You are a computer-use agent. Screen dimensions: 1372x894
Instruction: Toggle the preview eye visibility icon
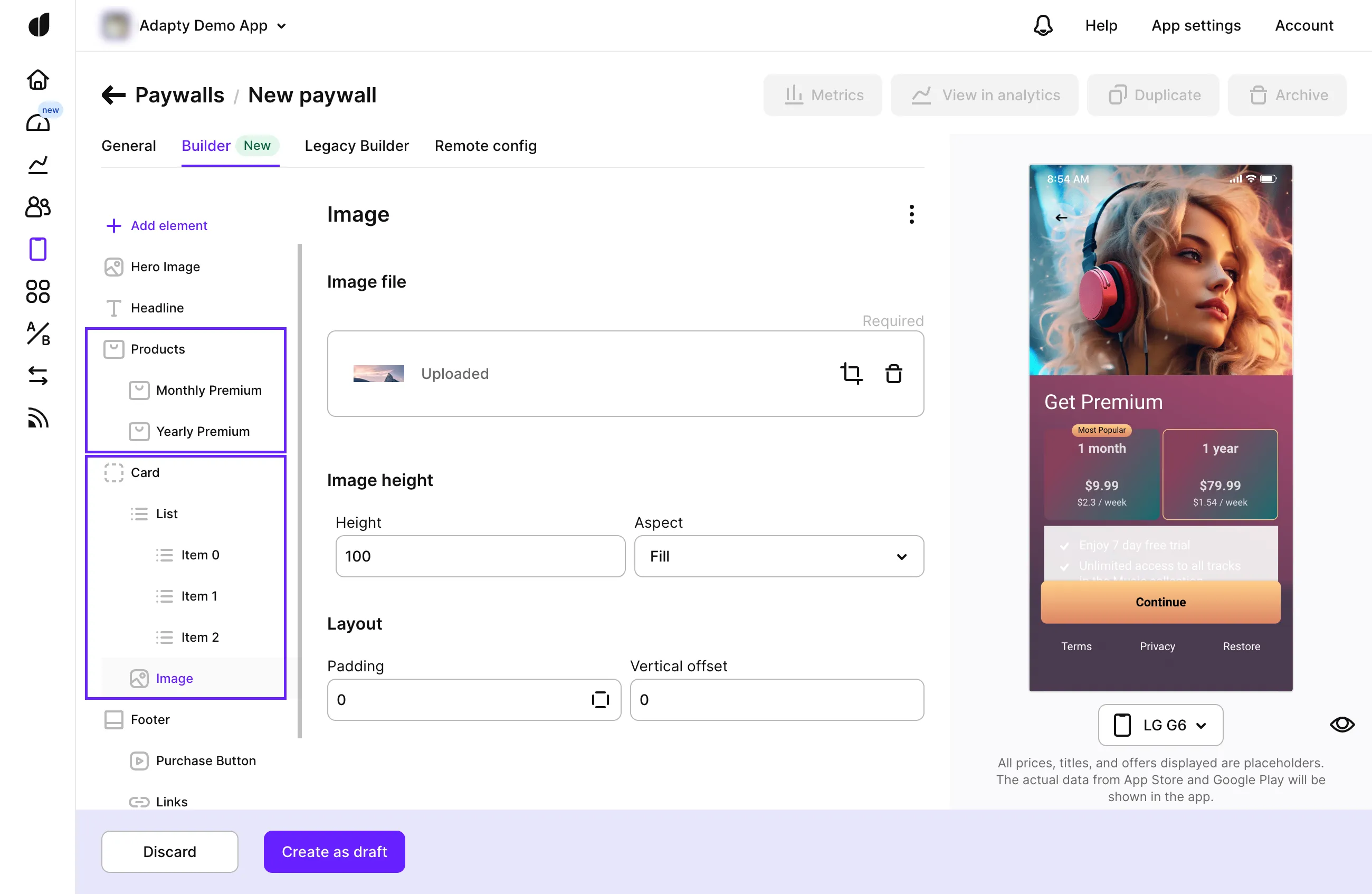pos(1342,725)
